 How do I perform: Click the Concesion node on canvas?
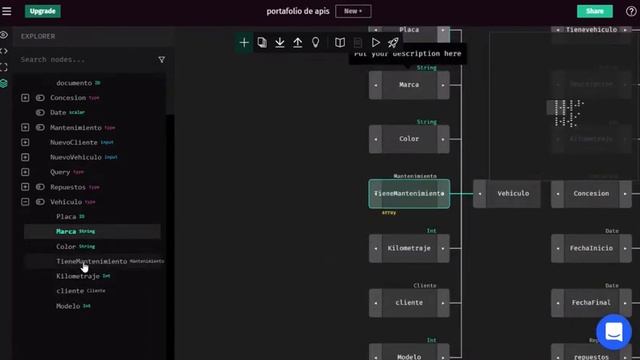point(591,193)
